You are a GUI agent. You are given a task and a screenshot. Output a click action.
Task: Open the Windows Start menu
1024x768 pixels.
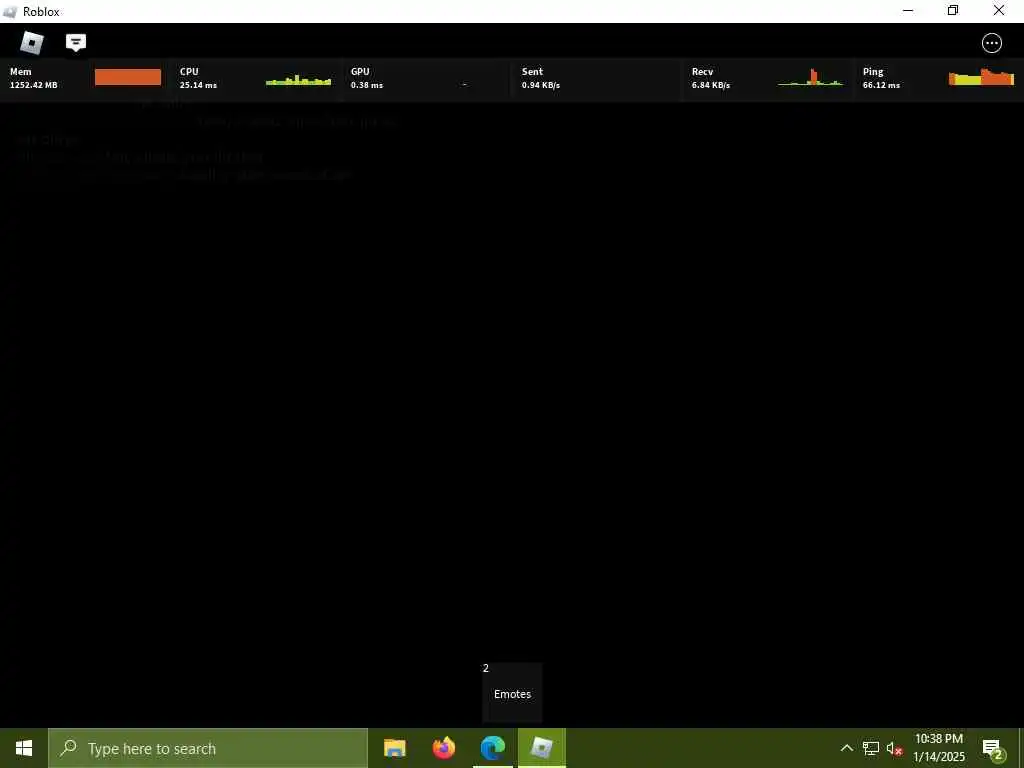click(x=24, y=748)
